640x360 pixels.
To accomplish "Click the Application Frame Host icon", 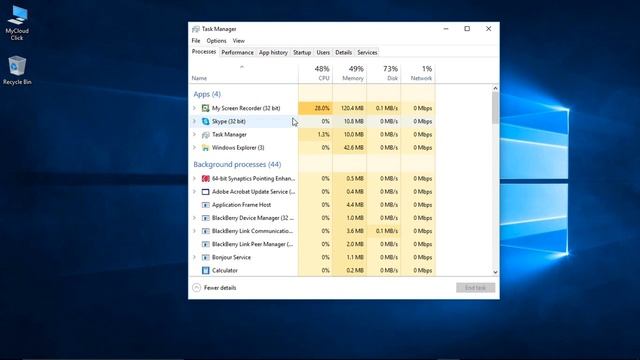I will tap(205, 204).
